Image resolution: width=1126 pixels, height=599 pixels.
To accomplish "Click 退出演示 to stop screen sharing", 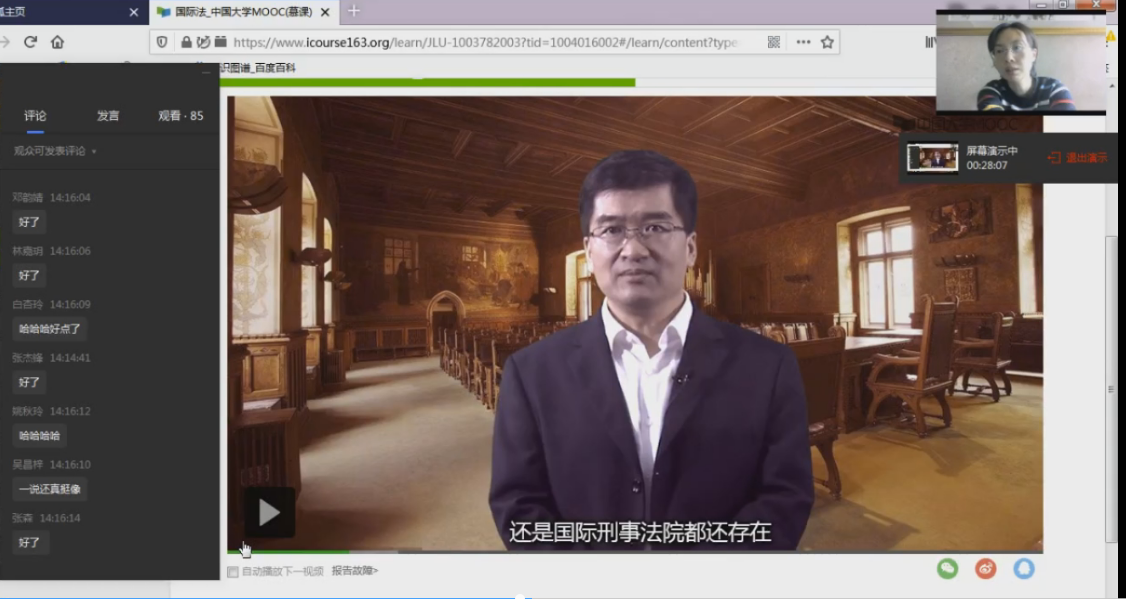I will [x=1078, y=158].
